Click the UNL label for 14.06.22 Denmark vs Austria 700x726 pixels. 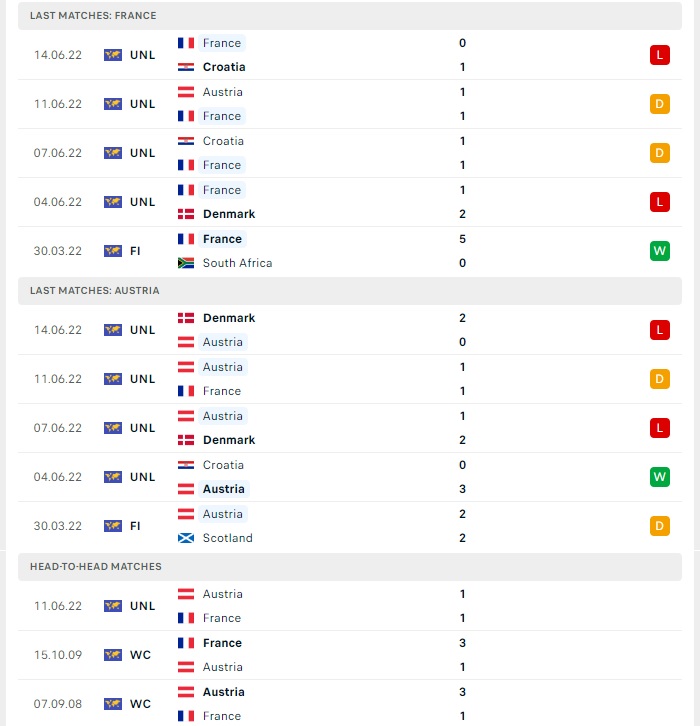pos(143,330)
